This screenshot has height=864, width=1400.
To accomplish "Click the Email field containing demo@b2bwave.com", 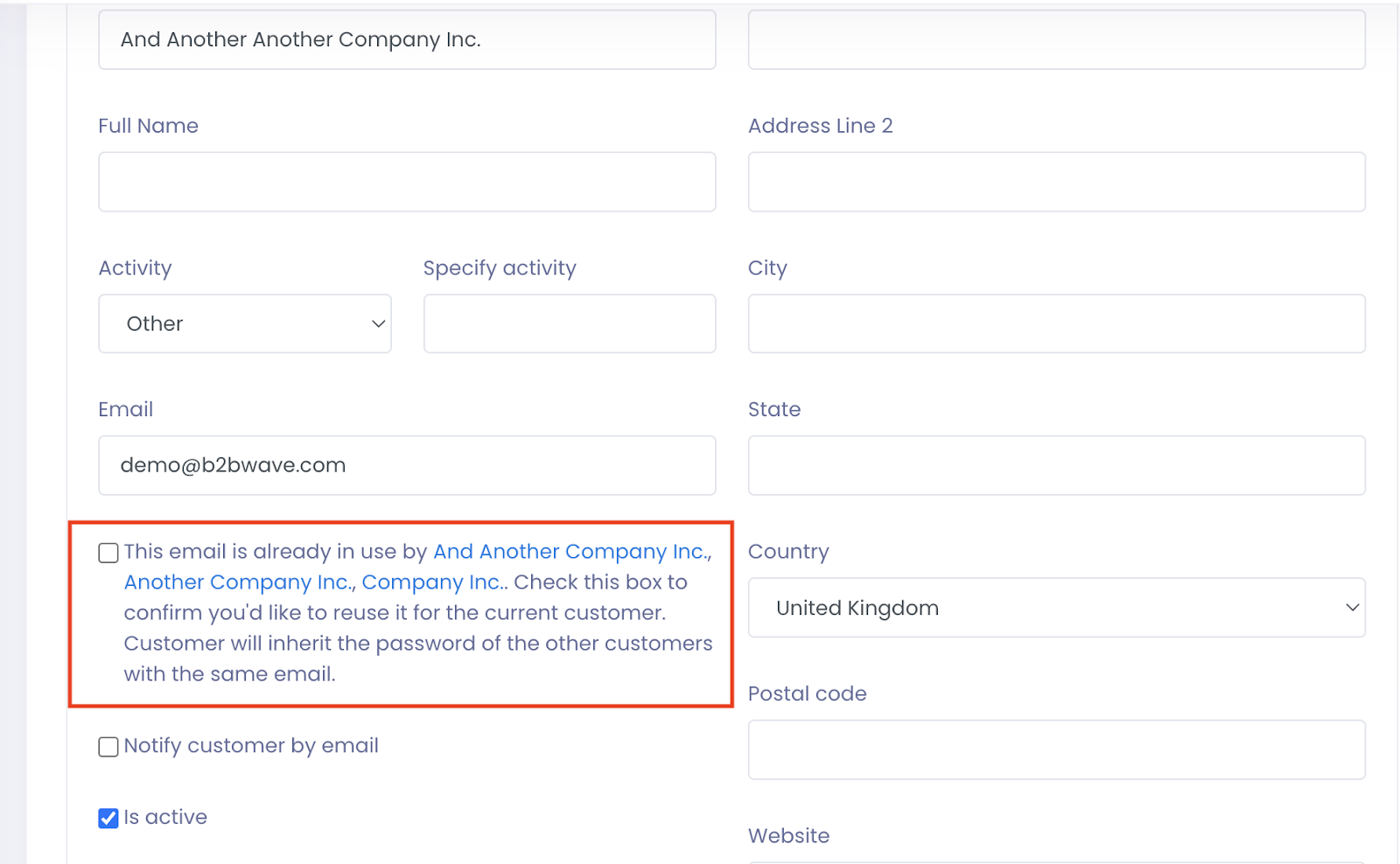I will click(407, 465).
